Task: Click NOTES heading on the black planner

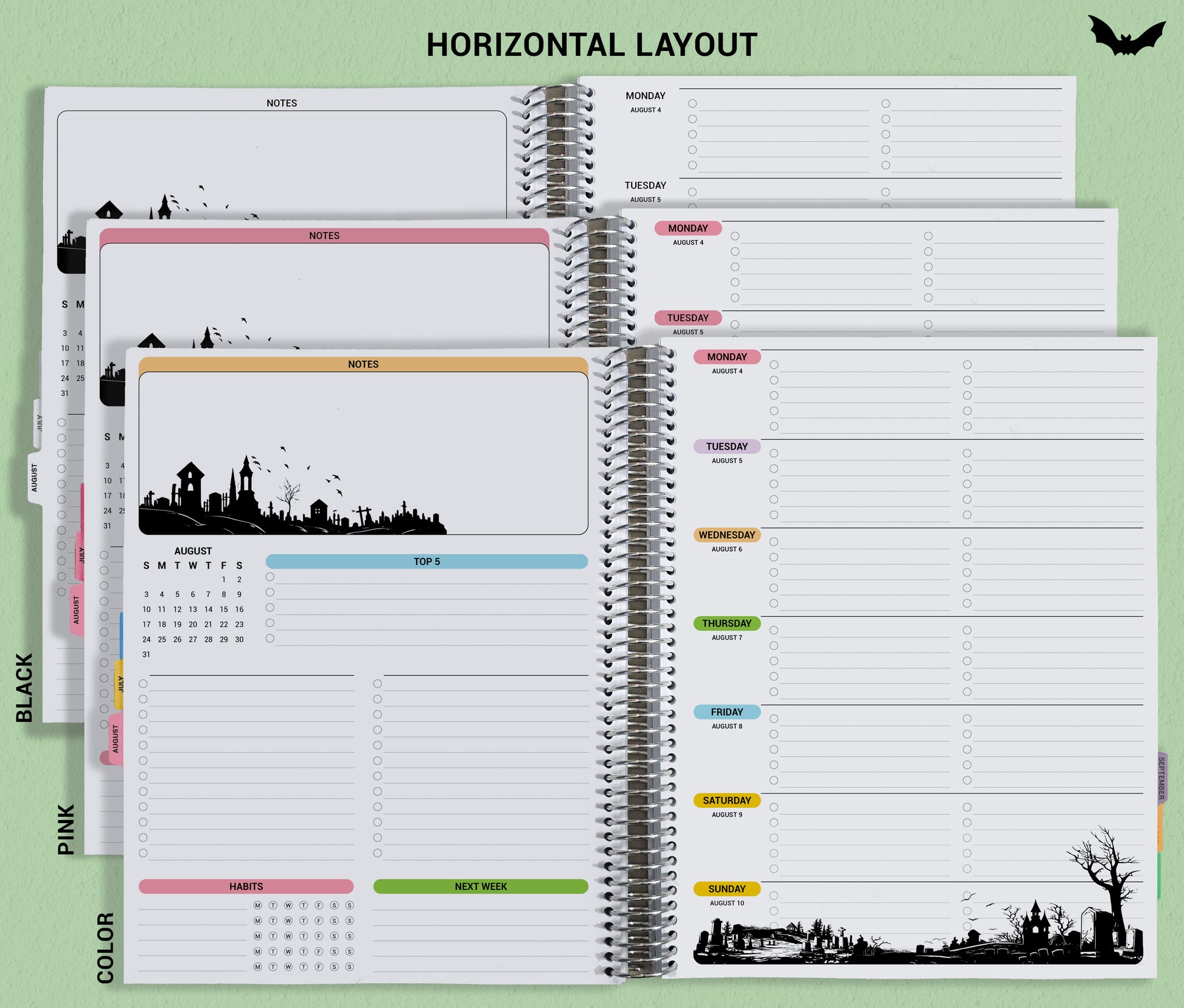Action: click(x=282, y=103)
